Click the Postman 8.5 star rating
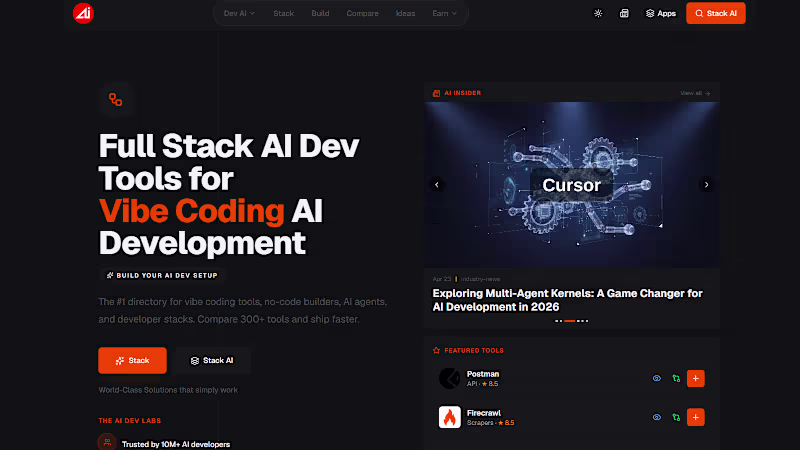800x450 pixels. (x=490, y=384)
